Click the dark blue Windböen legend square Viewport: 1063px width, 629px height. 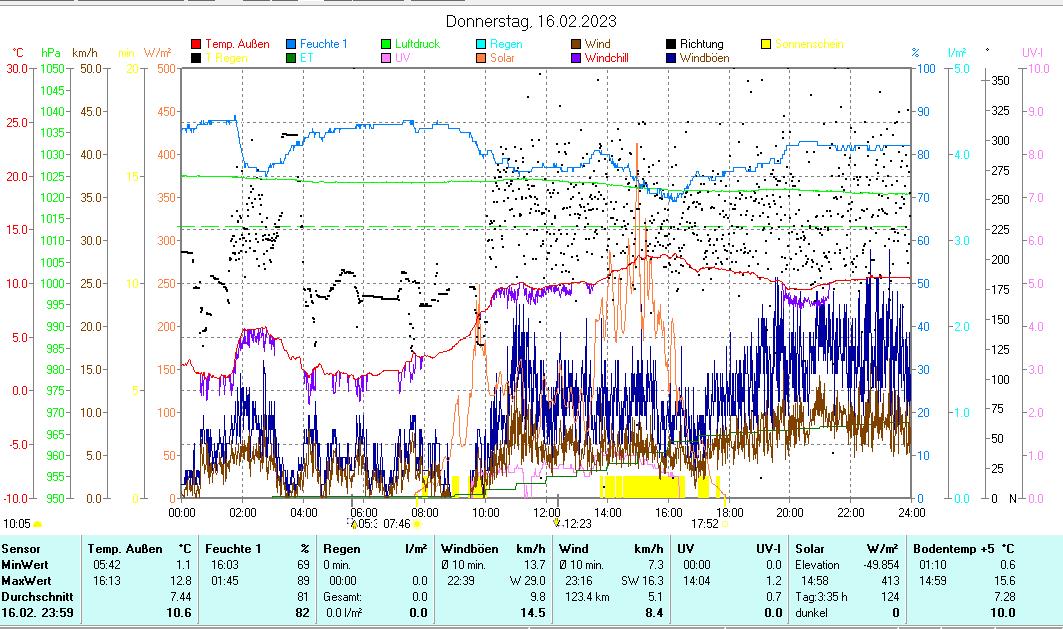(671, 58)
